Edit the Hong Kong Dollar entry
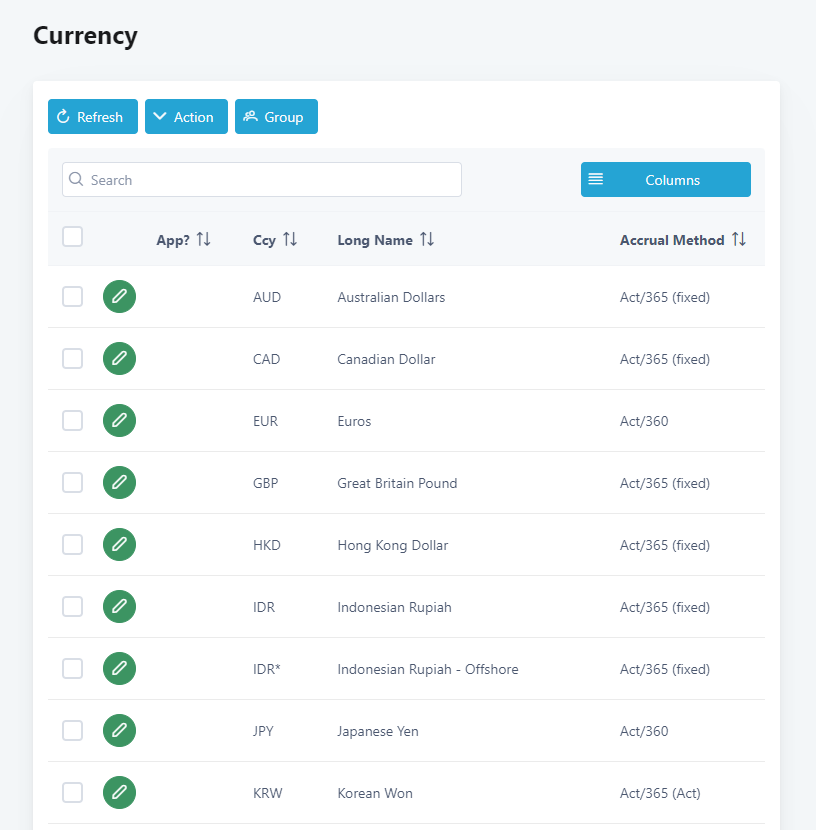 point(119,545)
